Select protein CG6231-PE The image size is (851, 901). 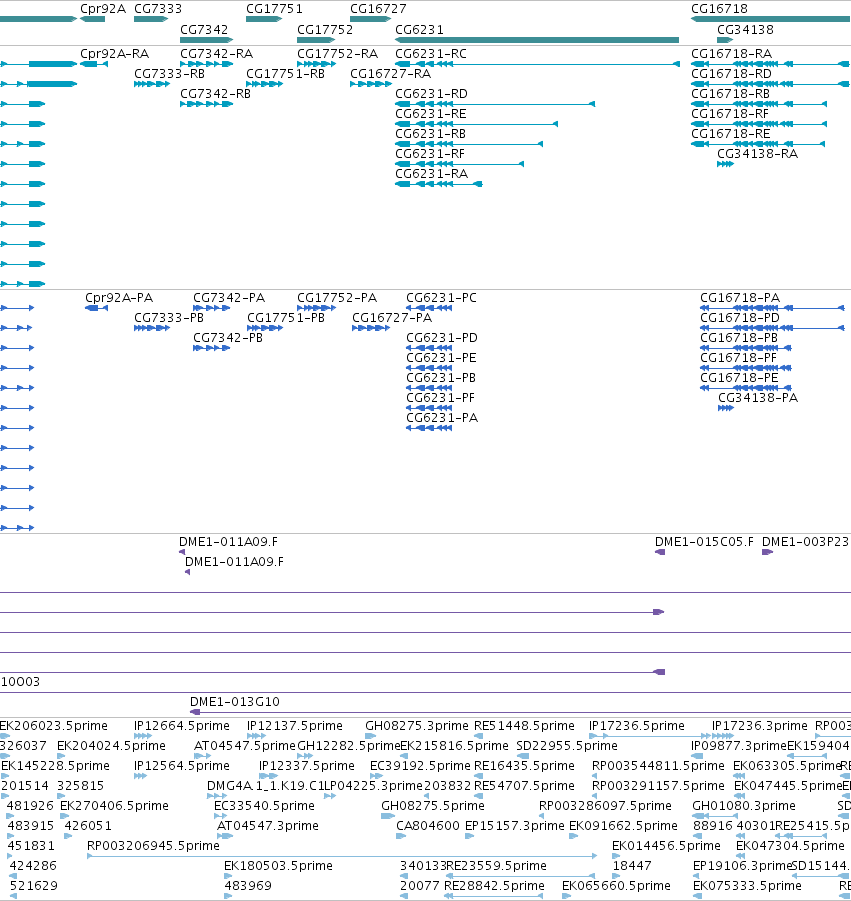coord(441,357)
